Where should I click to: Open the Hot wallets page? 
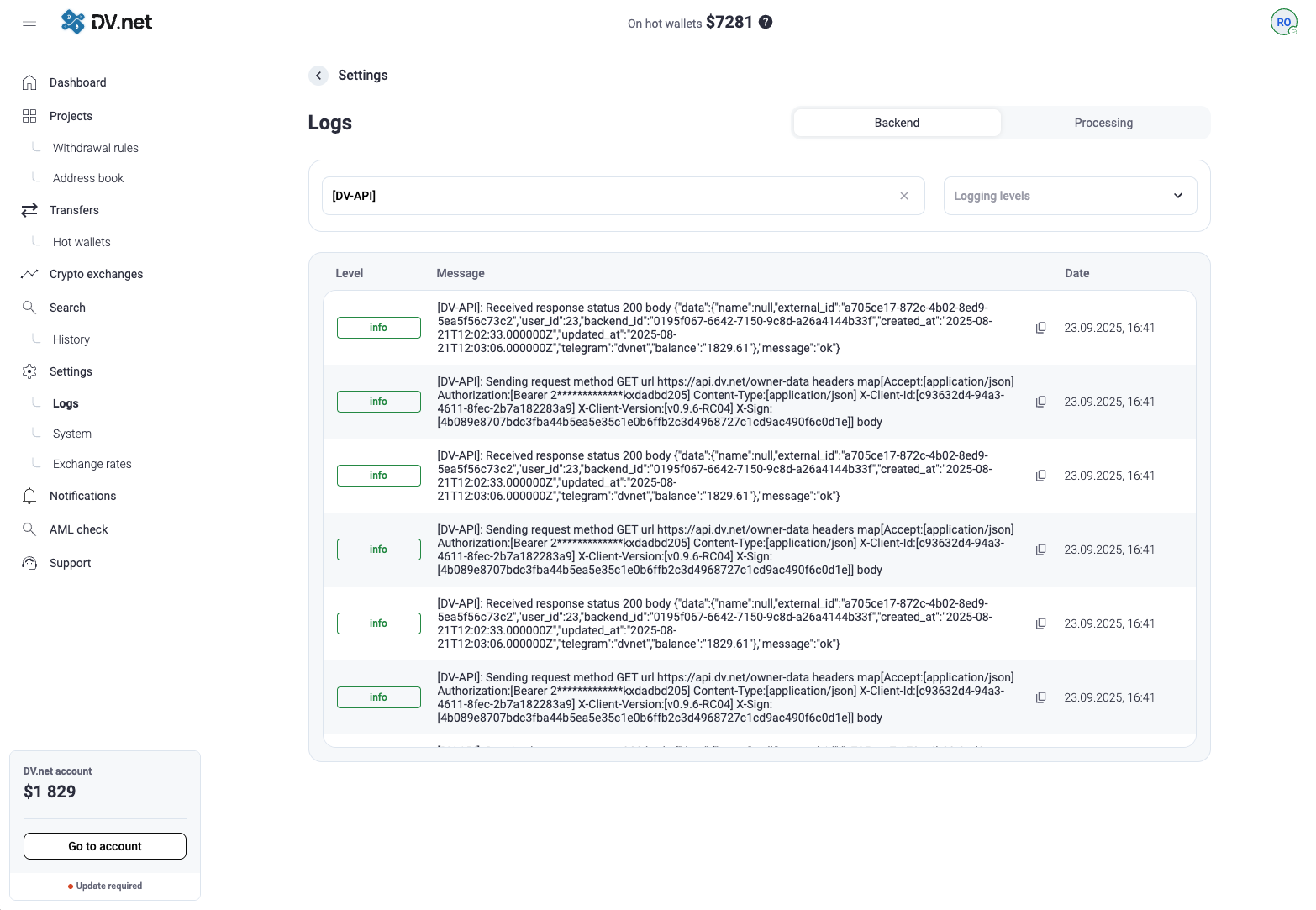82,242
